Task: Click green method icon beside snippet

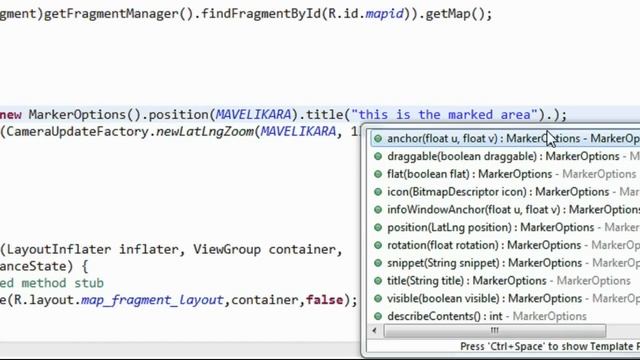Action: click(x=378, y=263)
